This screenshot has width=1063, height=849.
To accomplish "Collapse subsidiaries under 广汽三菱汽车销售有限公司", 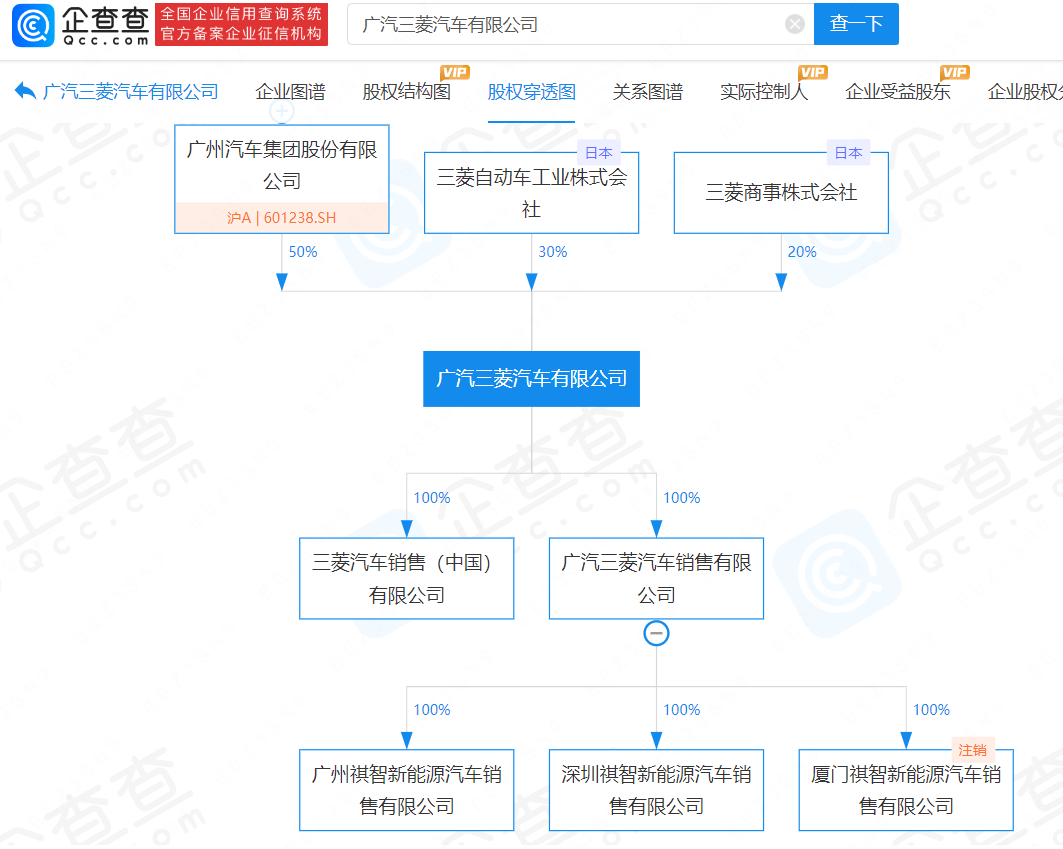I will 656,633.
